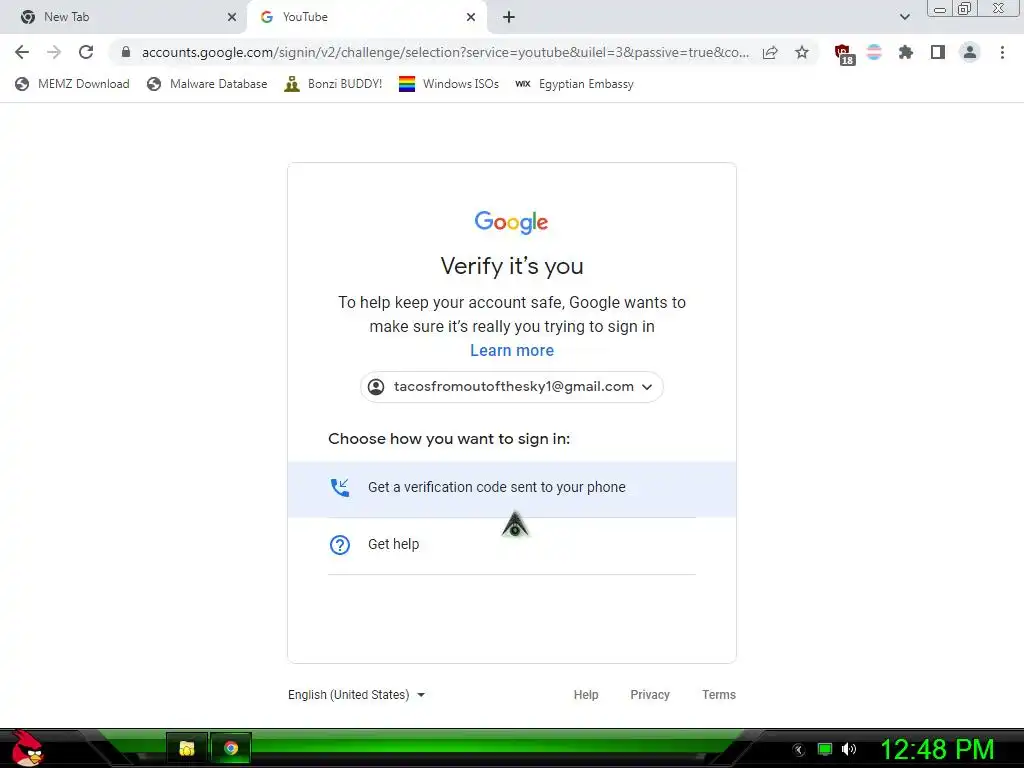Screen dimensions: 1024x768
Task: Open the Egyptian Embassy bookmark
Action: coord(574,84)
